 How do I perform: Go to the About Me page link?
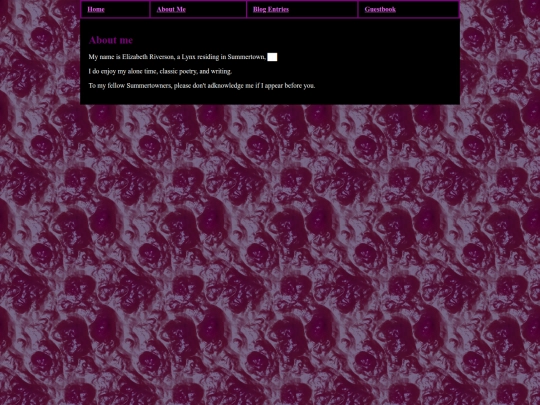click(x=171, y=9)
